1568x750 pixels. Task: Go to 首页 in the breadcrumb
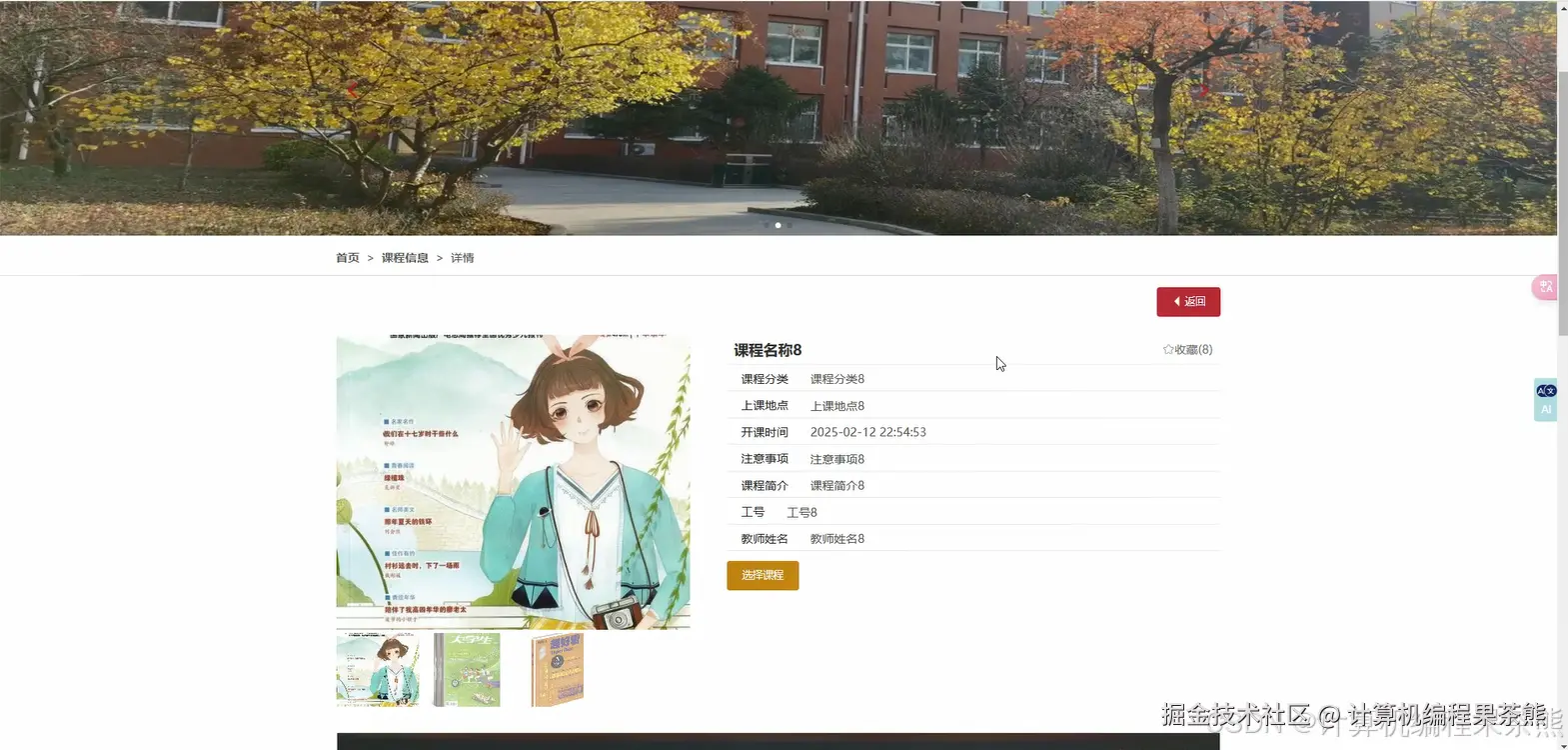point(348,258)
